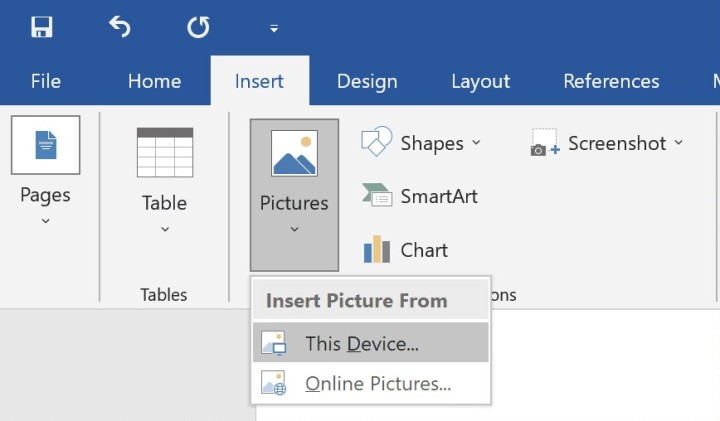Click the Pictures image icon
The height and width of the screenshot is (421, 720).
pyautogui.click(x=294, y=153)
